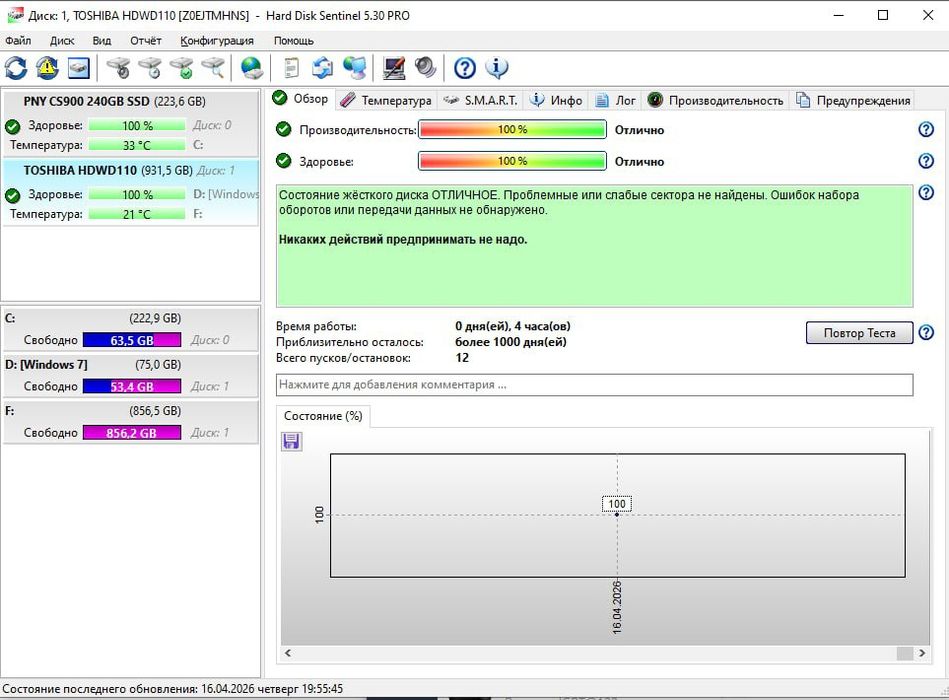The width and height of the screenshot is (949, 700).
Task: Click the blue info bubble toolbar icon
Action: 497,68
